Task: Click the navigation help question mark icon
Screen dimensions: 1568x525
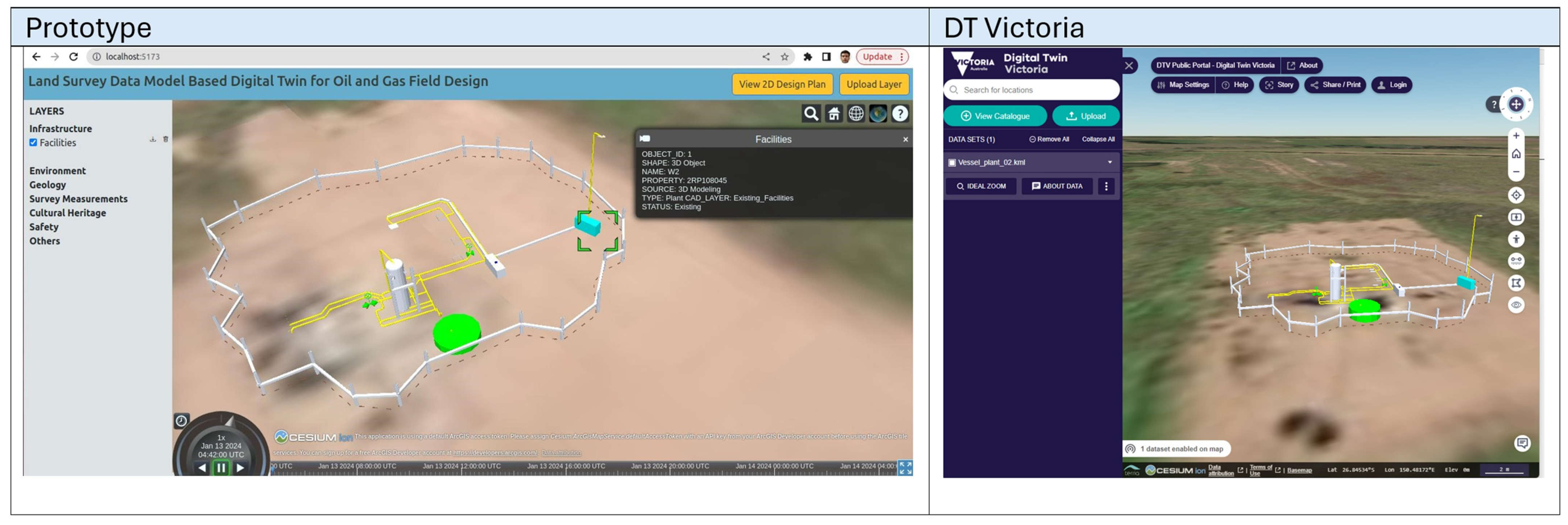Action: click(x=900, y=114)
